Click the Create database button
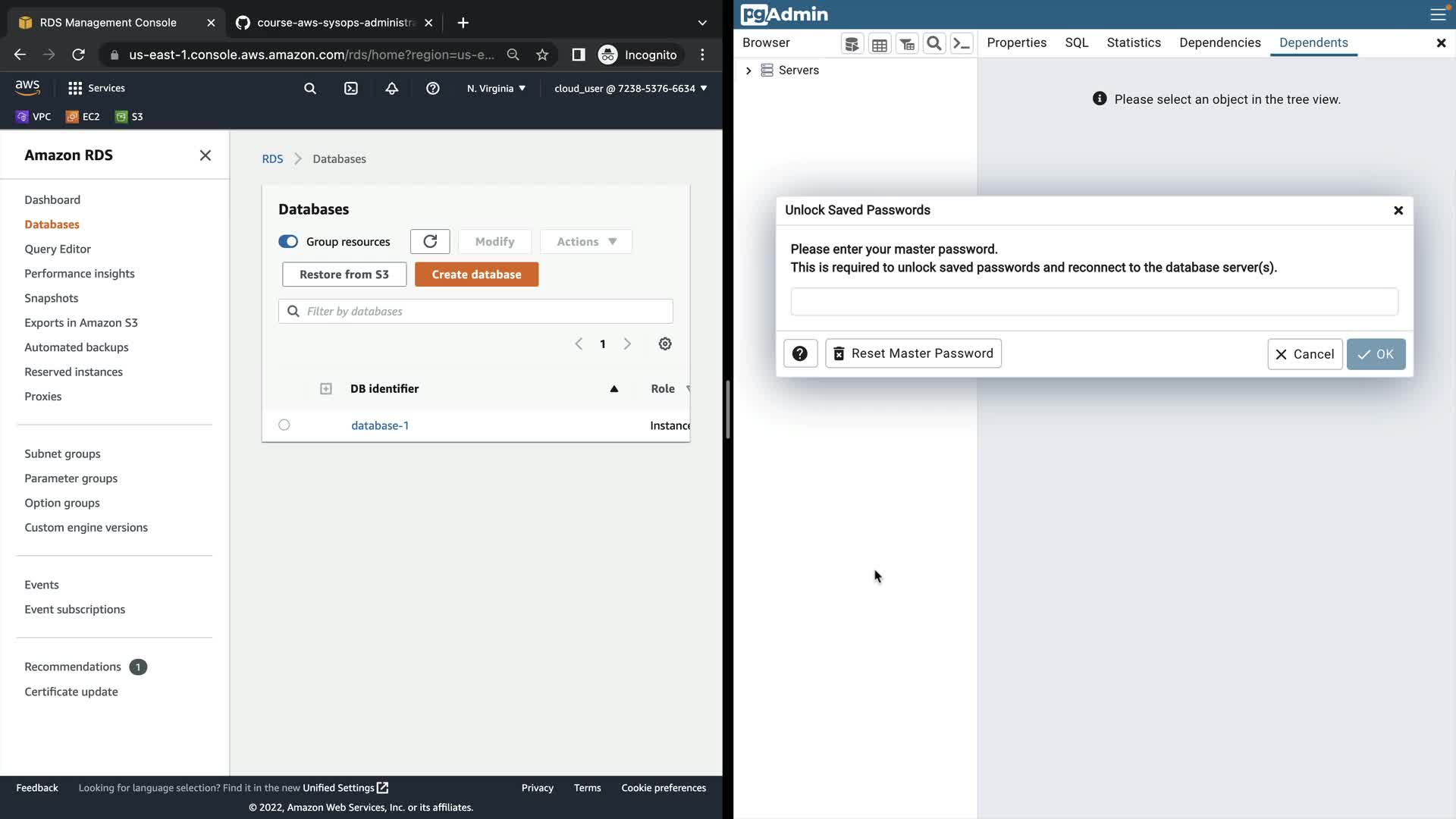Image resolution: width=1456 pixels, height=819 pixels. pyautogui.click(x=476, y=275)
